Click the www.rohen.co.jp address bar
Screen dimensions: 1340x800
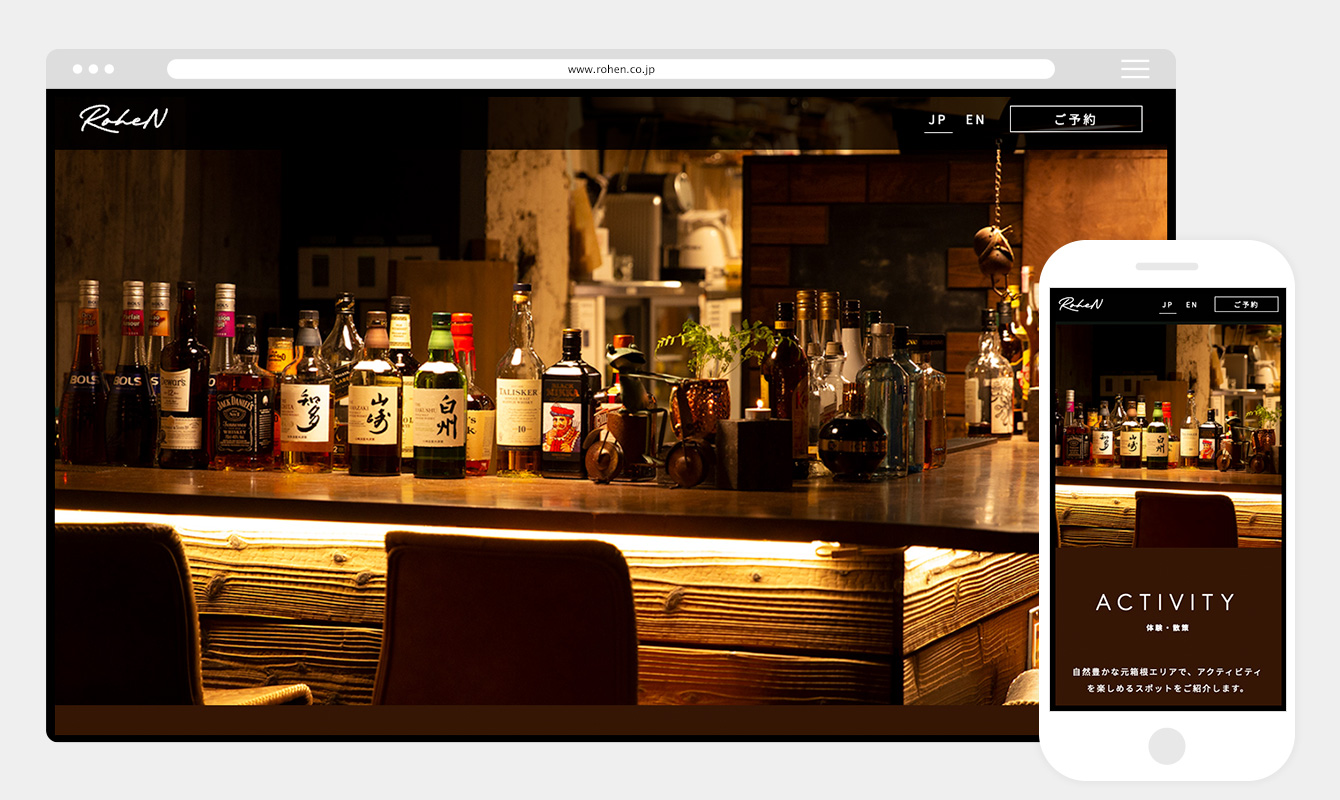point(610,69)
